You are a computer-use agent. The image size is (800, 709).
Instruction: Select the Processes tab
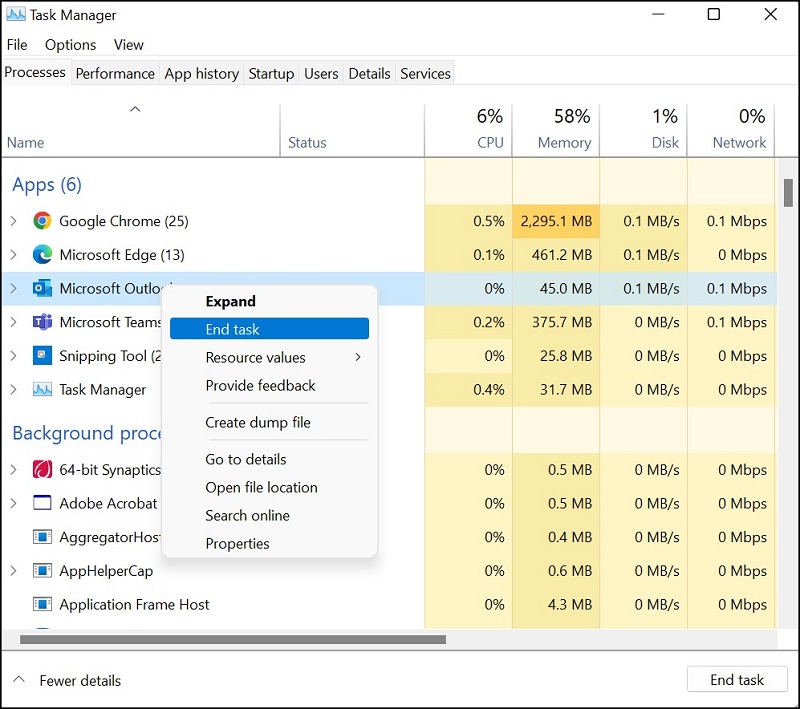35,72
